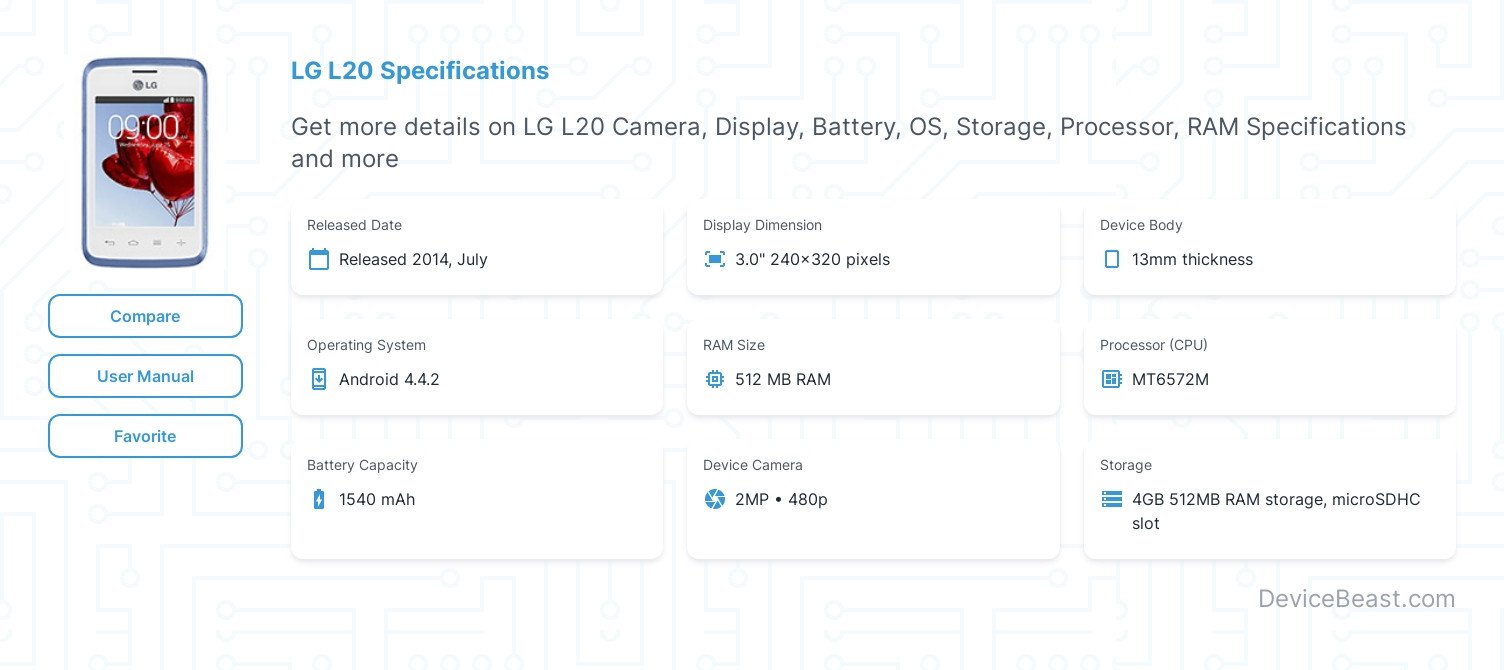1504x670 pixels.
Task: Click the LG L20 Specifications heading
Action: click(x=420, y=71)
